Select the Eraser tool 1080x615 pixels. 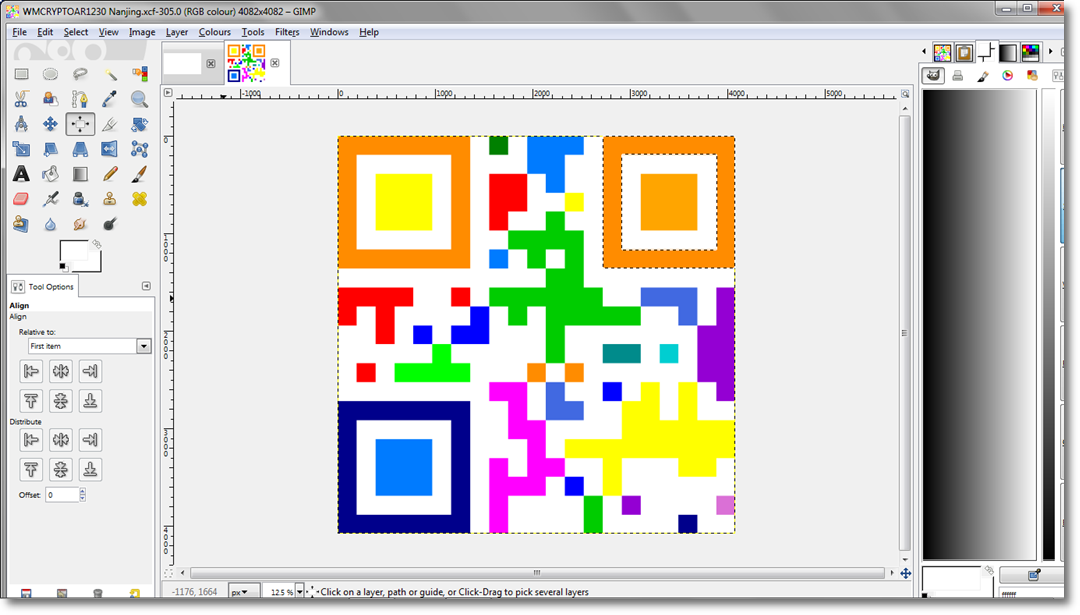coord(21,199)
